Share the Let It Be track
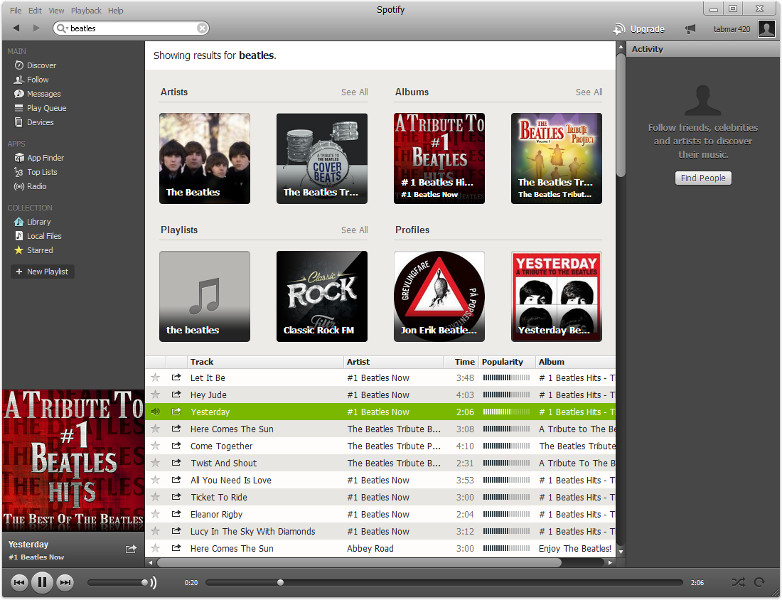 (x=176, y=378)
